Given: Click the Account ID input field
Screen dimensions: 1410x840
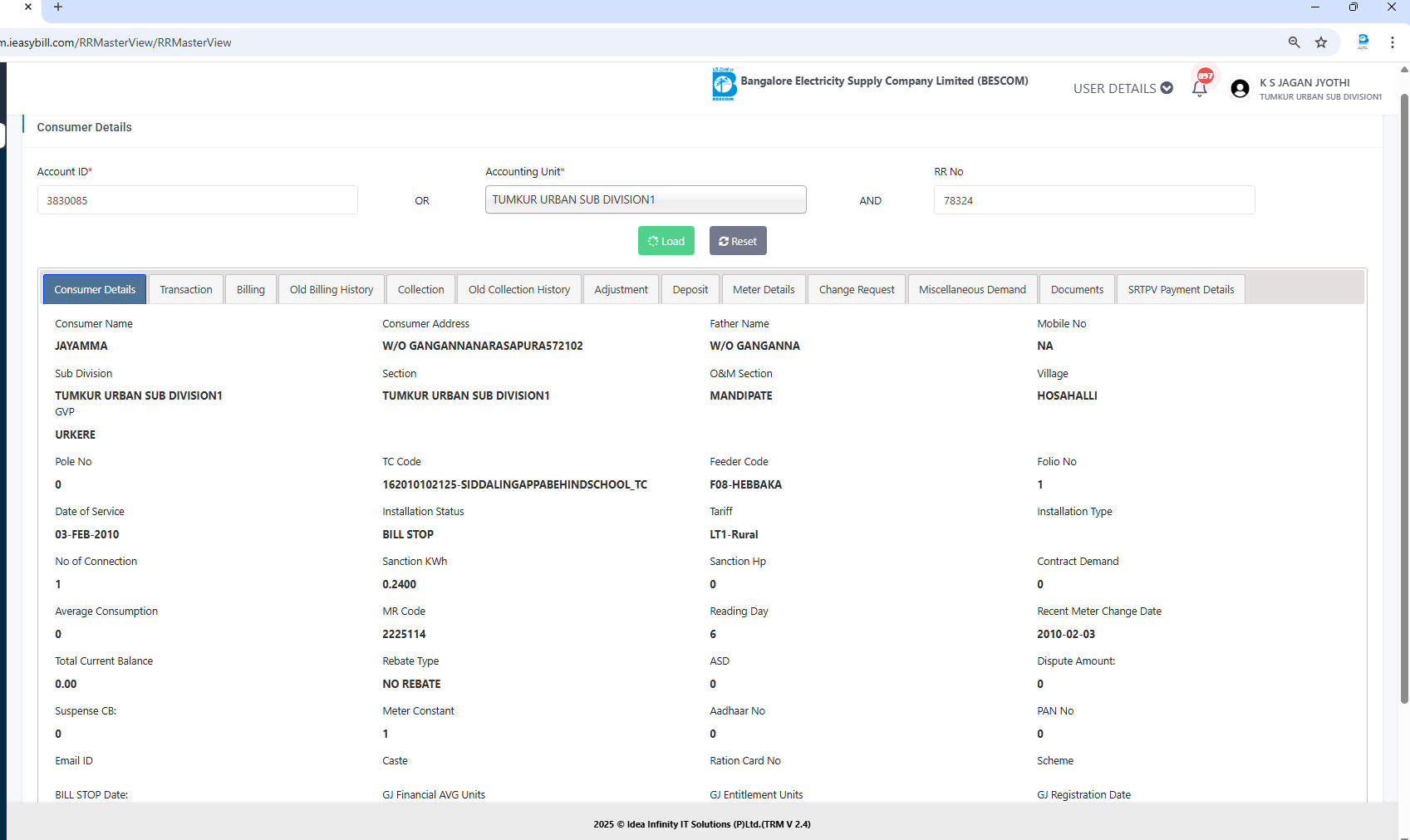Looking at the screenshot, I should pos(198,200).
